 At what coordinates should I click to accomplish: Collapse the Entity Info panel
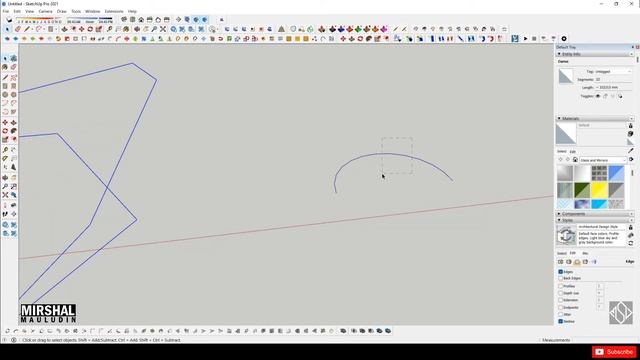click(559, 54)
